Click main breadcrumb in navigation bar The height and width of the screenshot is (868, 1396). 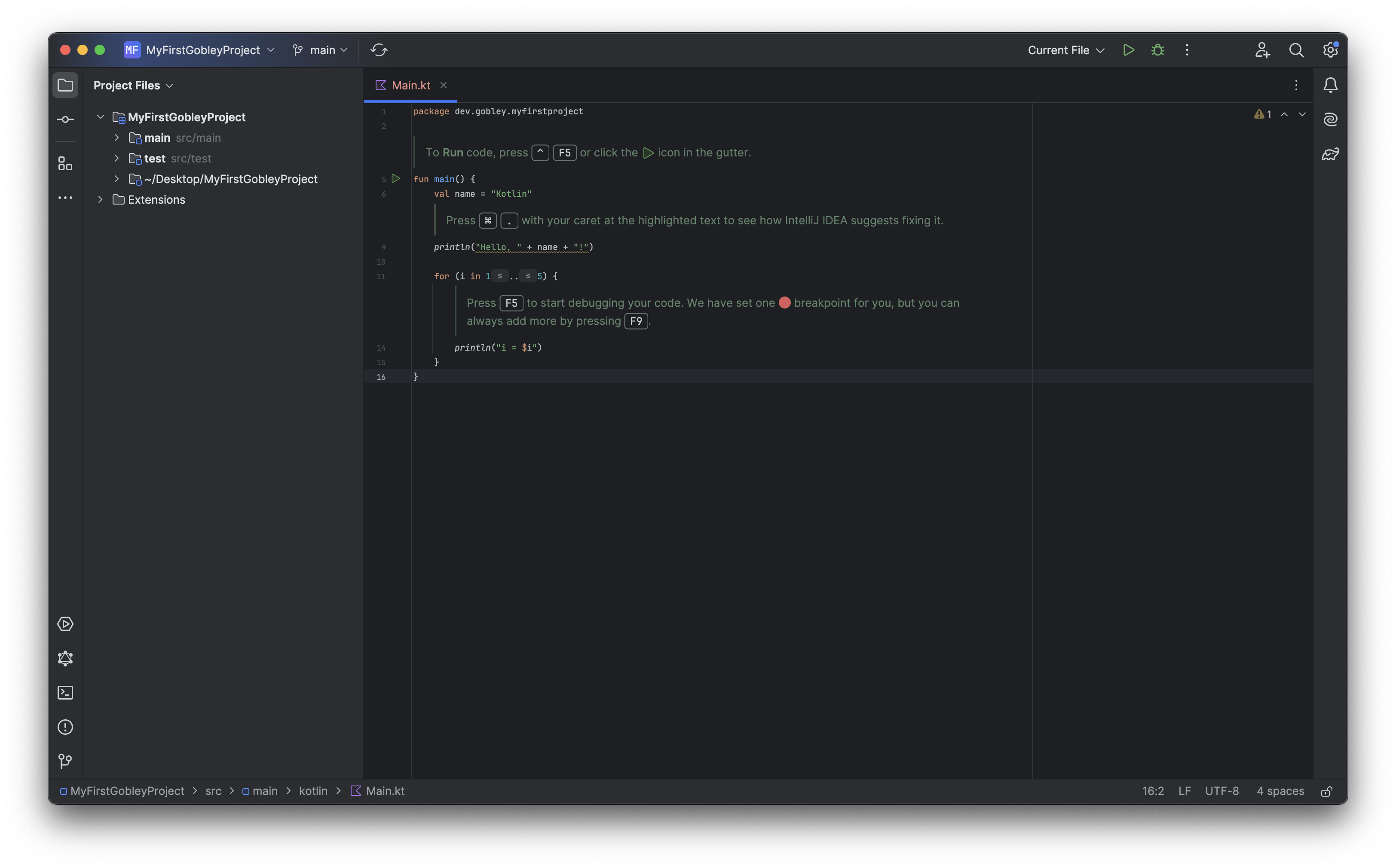(260, 791)
